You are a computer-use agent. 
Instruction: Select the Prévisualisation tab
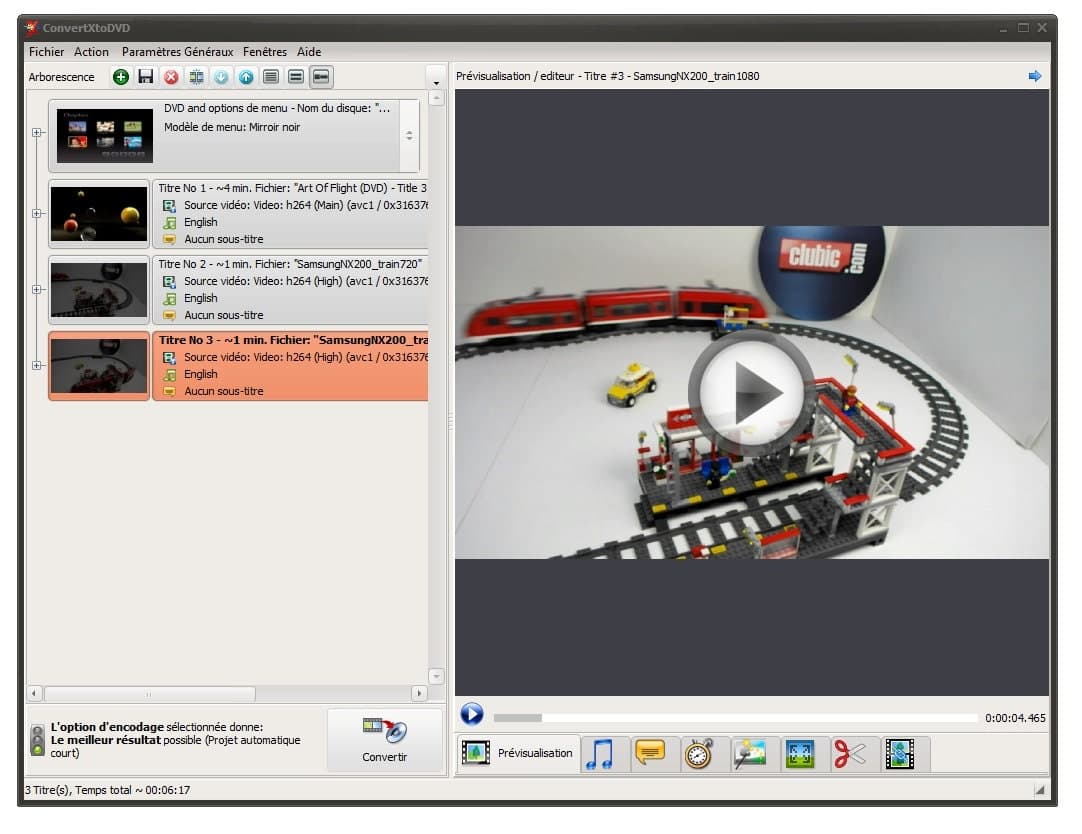tap(518, 753)
